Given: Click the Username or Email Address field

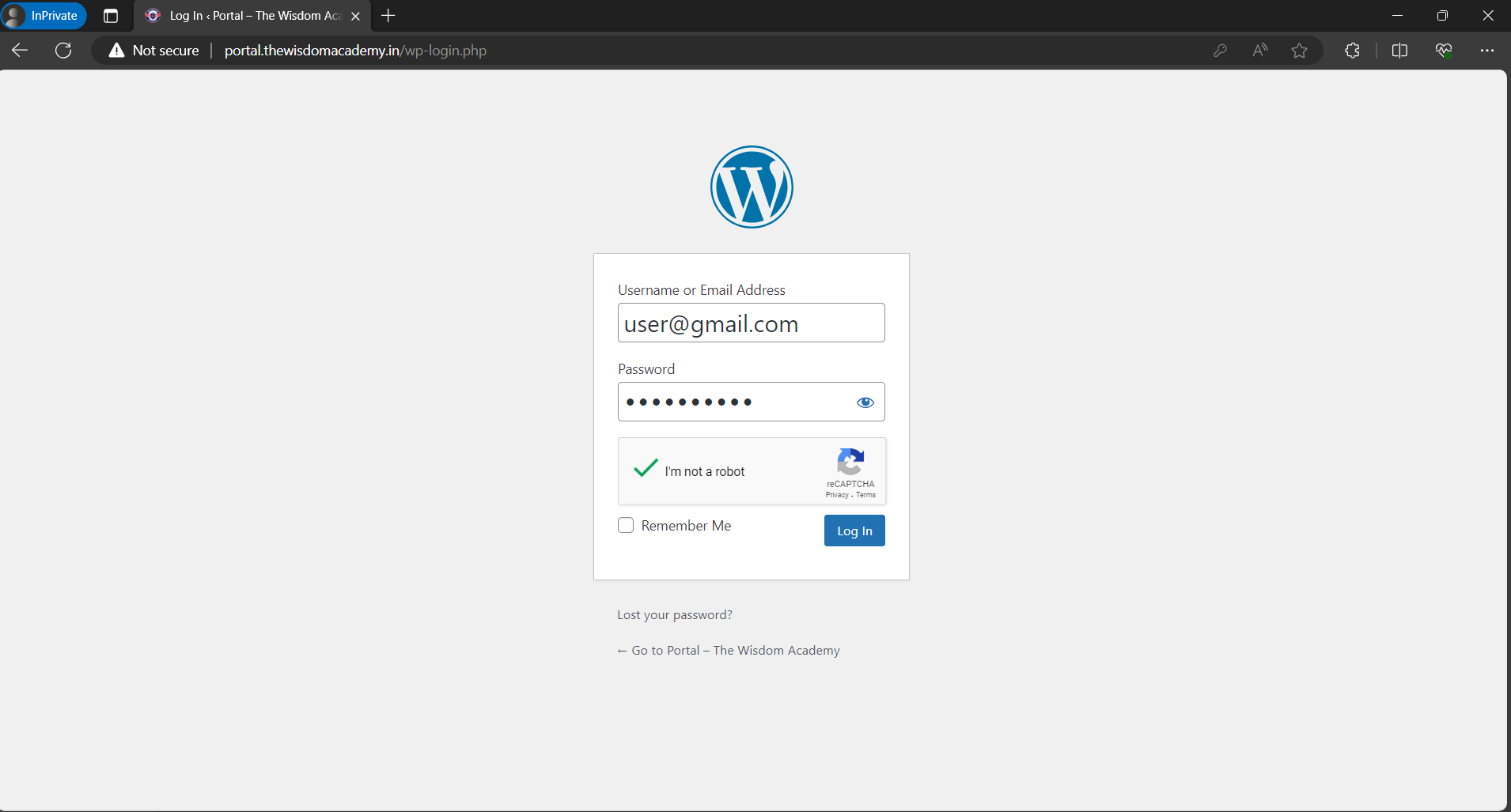Looking at the screenshot, I should (752, 323).
